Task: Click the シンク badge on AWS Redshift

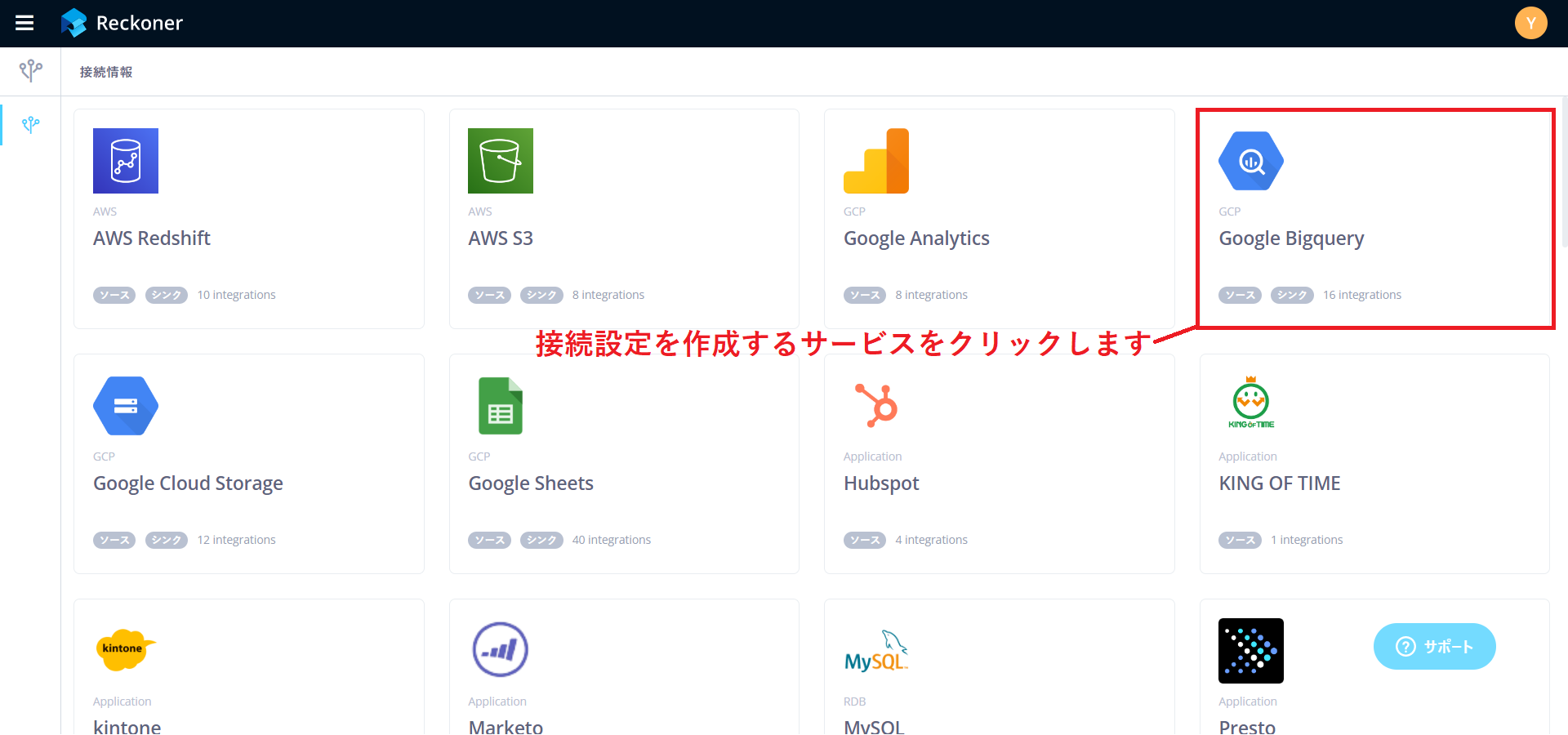Action: (167, 295)
